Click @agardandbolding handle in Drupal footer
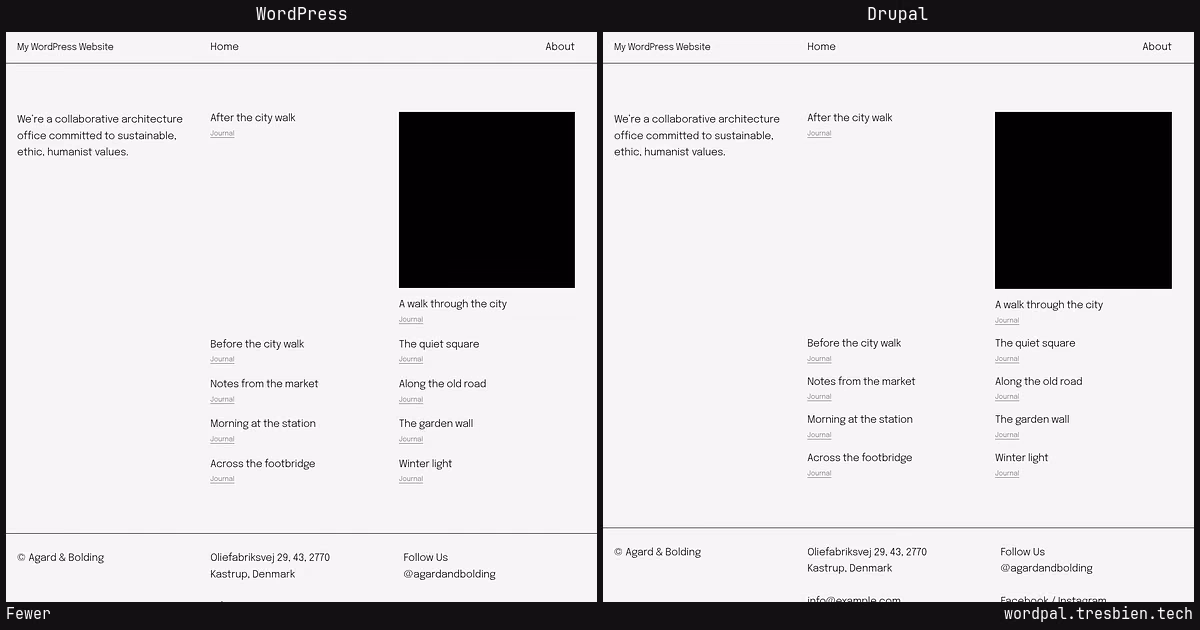This screenshot has height=630, width=1200. tap(1046, 568)
